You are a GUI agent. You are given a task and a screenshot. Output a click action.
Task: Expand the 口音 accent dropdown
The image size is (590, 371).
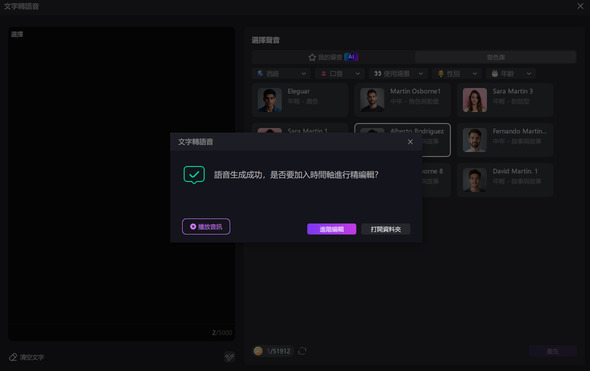(x=340, y=74)
